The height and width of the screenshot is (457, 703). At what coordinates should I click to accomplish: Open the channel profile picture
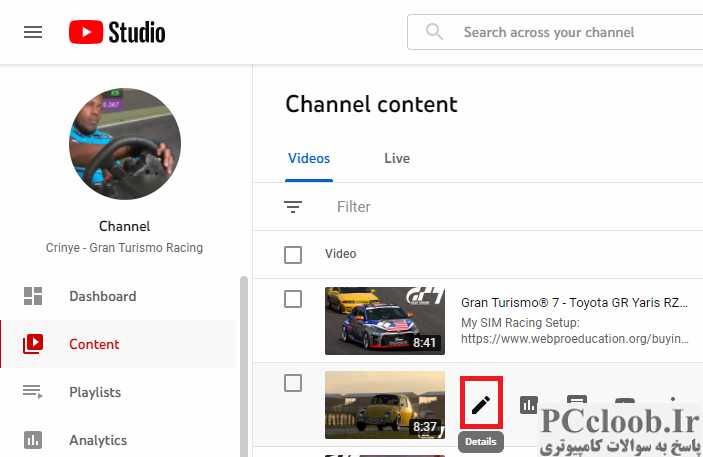[125, 144]
